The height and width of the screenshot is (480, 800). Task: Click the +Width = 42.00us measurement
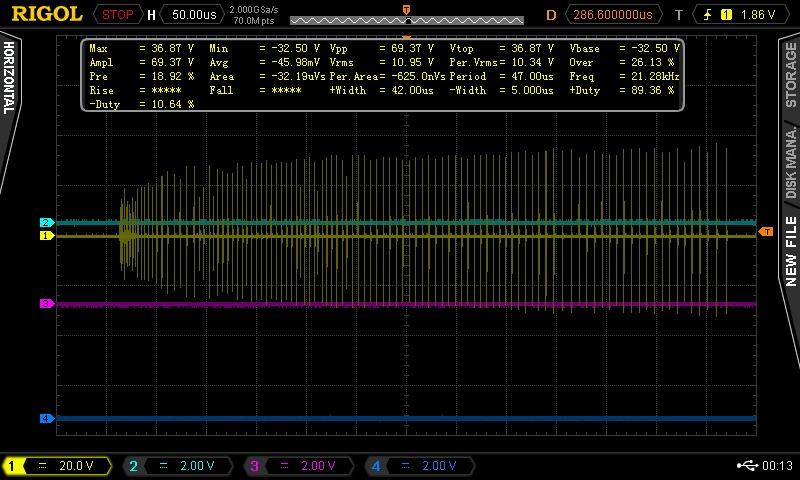[x=382, y=90]
